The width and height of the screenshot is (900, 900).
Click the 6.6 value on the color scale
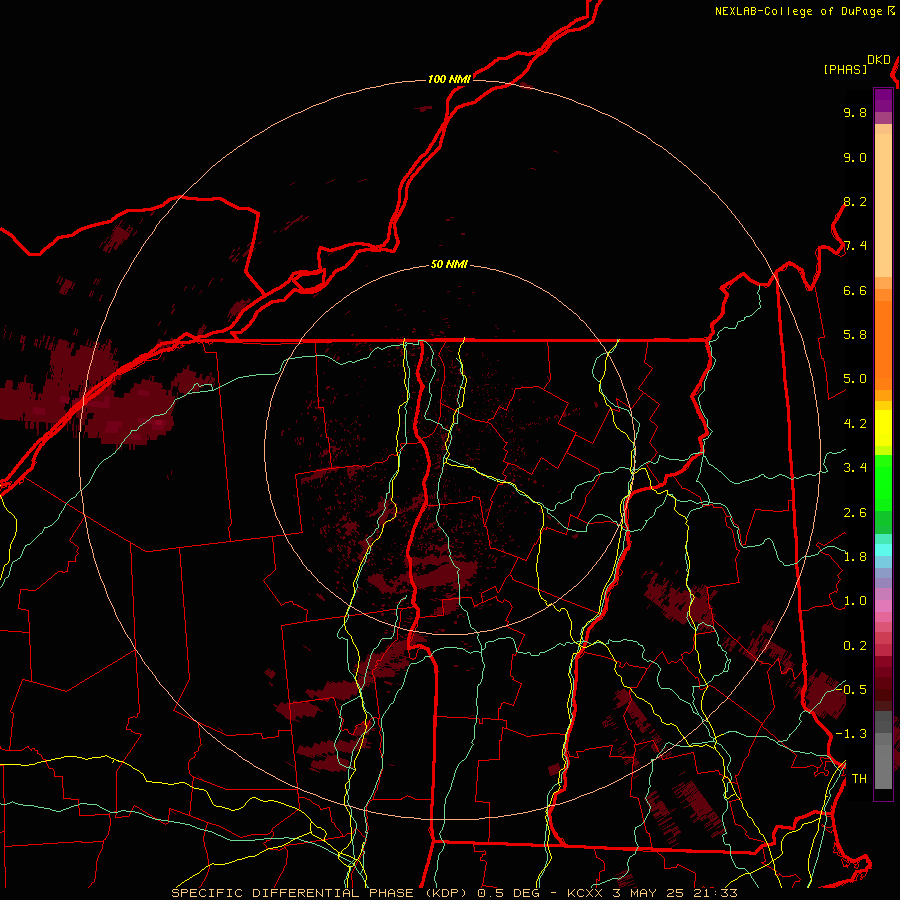point(855,291)
